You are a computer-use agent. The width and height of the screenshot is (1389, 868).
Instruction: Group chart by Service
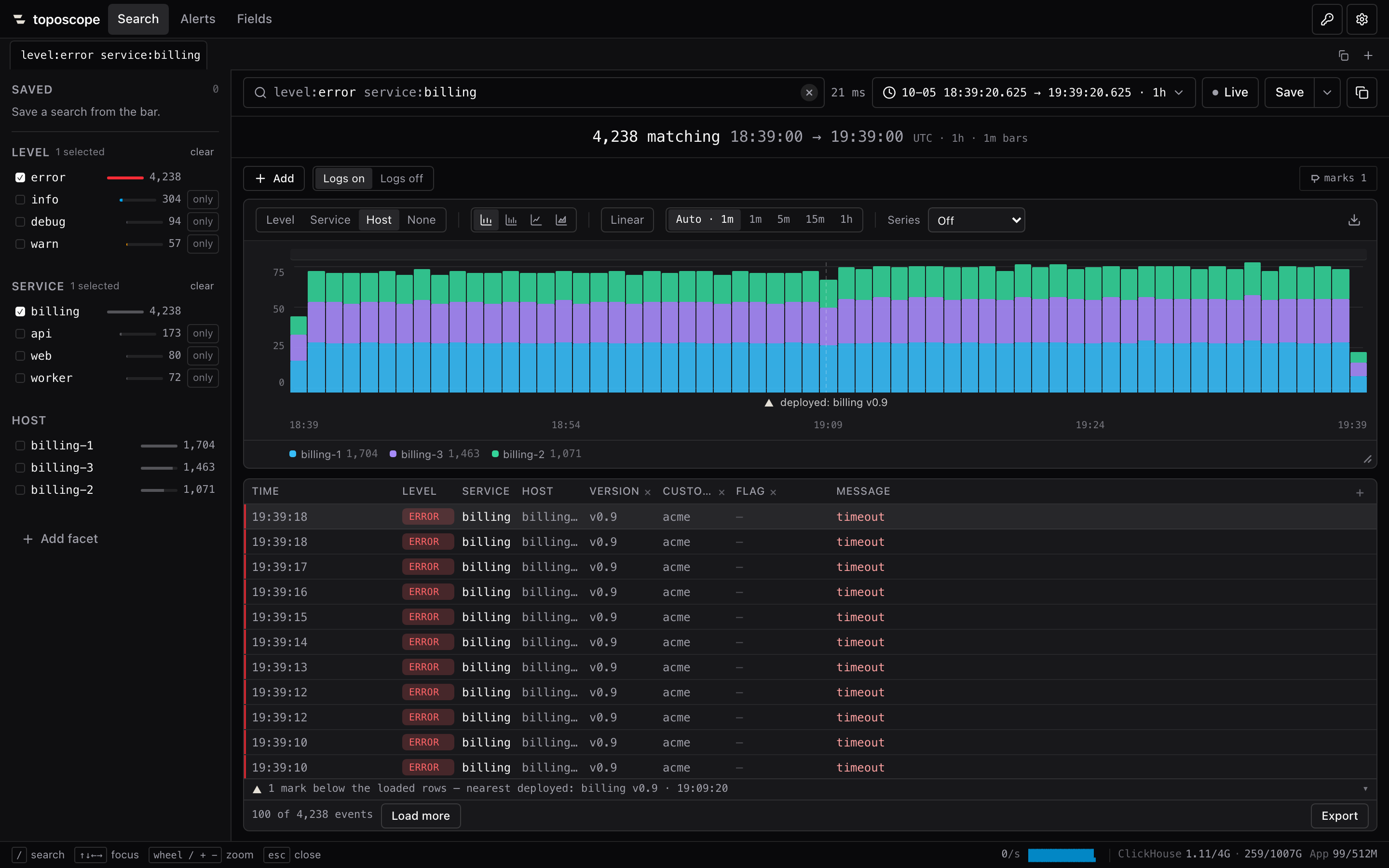point(330,220)
